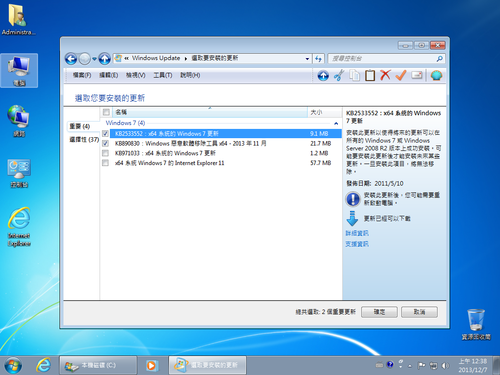Go up one level using nav-bar Up arrow
500x375 pixels.
point(105,59)
